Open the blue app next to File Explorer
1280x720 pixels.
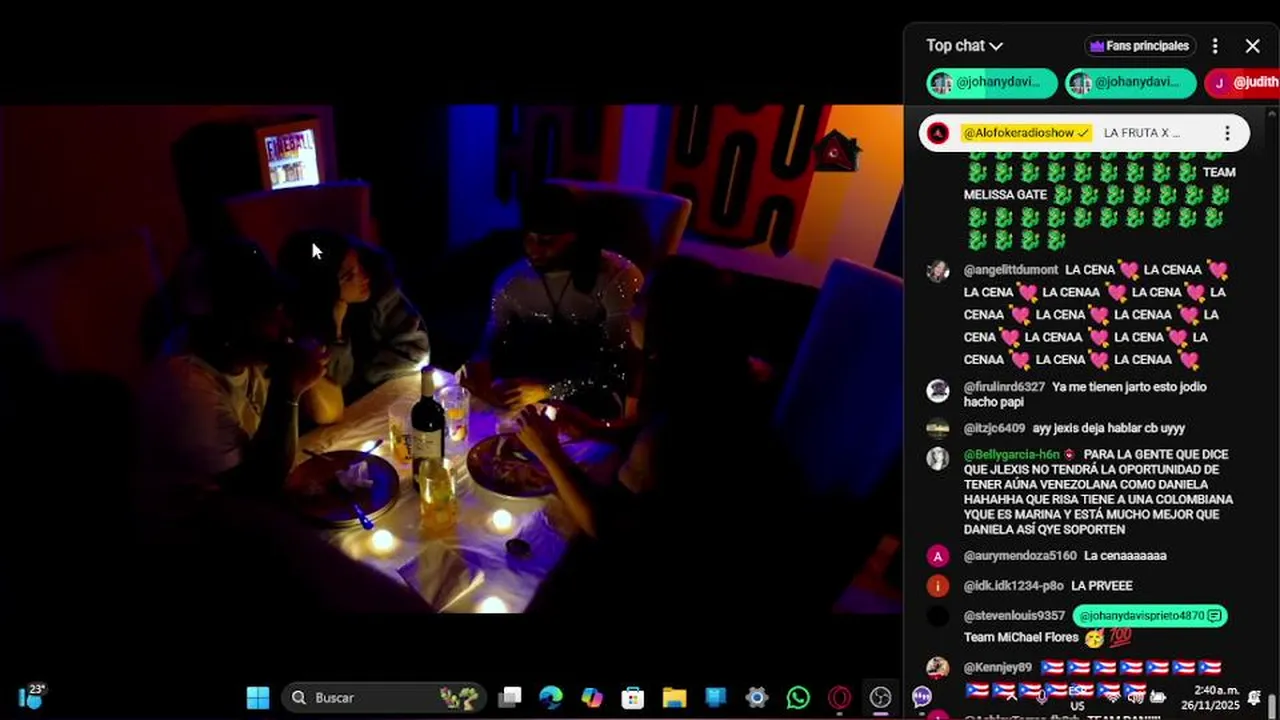pyautogui.click(x=715, y=697)
